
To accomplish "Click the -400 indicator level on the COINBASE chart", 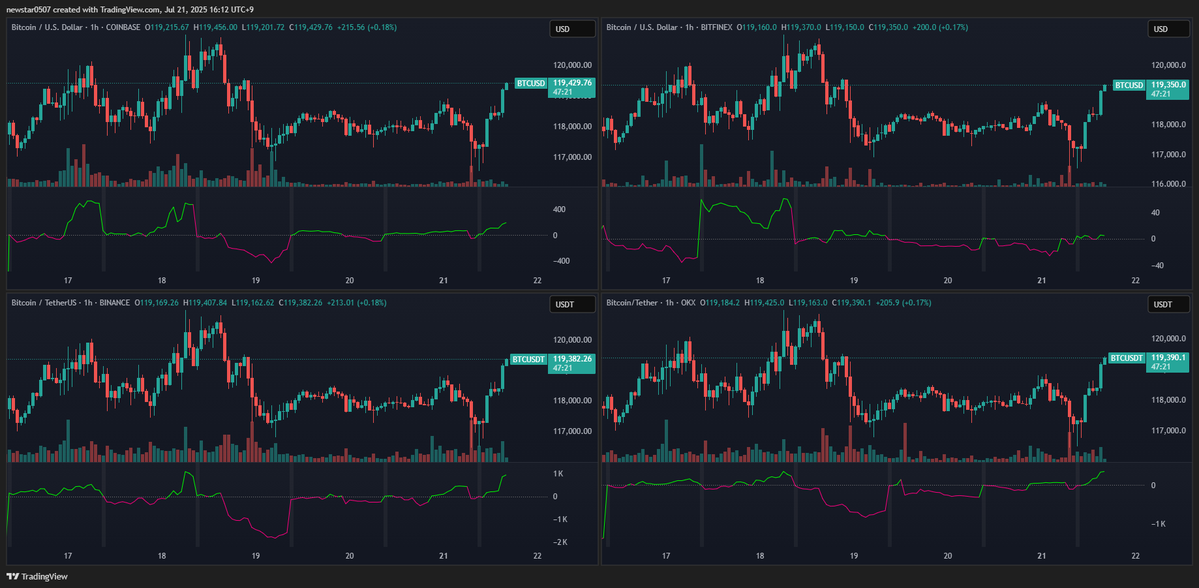I will (x=559, y=261).
